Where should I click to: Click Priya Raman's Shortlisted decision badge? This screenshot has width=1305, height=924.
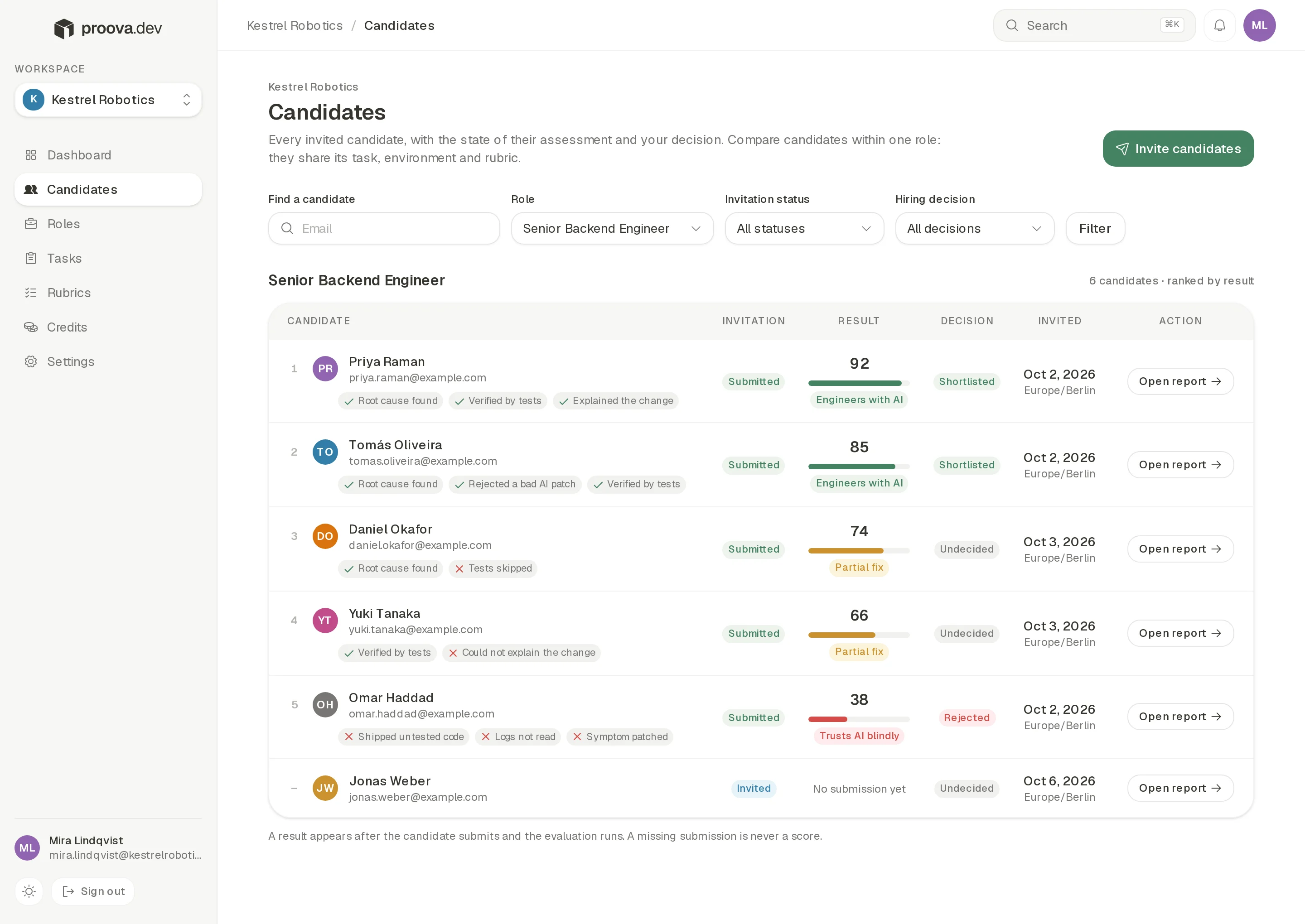point(967,382)
